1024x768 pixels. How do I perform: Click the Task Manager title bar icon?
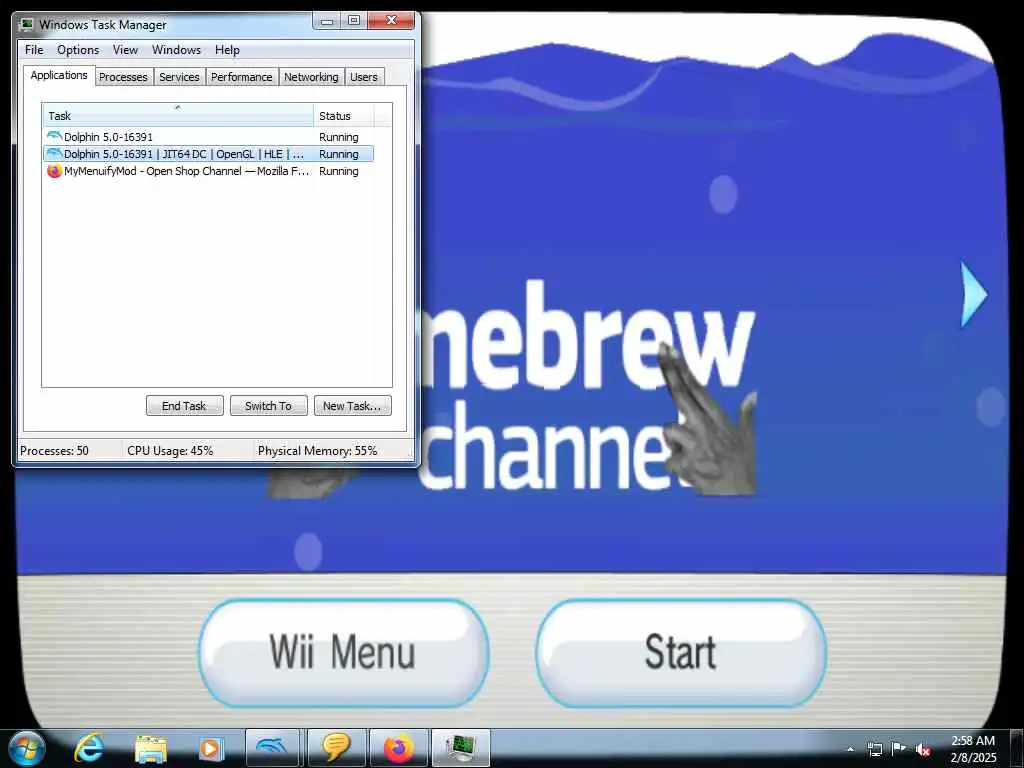pyautogui.click(x=26, y=24)
